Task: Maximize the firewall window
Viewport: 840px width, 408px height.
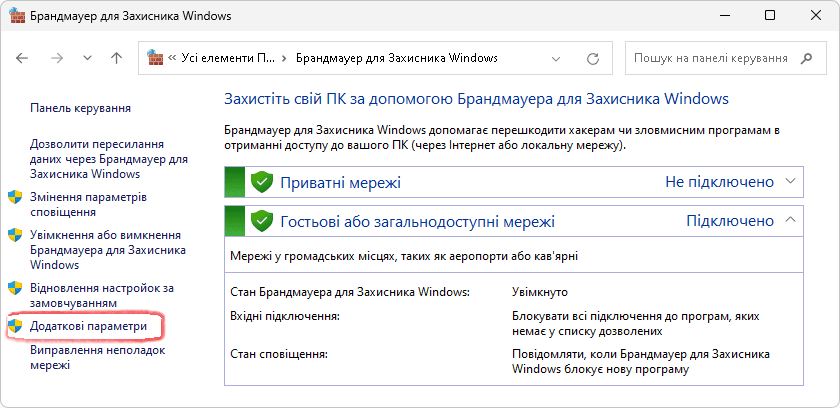Action: [770, 16]
